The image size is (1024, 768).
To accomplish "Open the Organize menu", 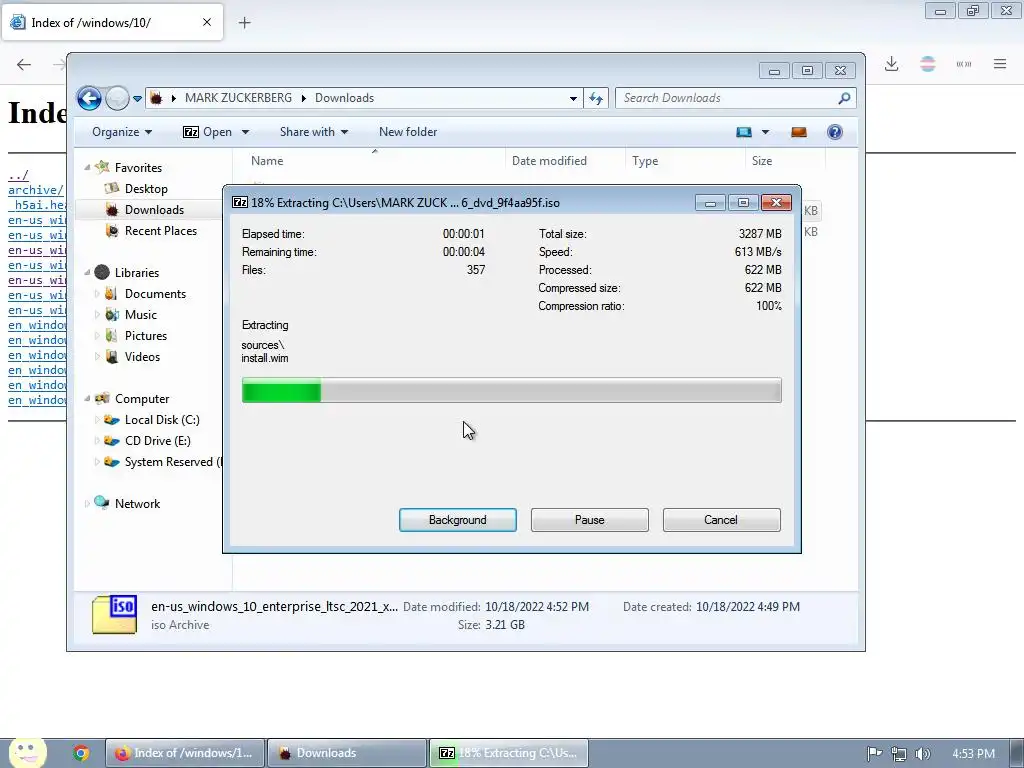I will [x=122, y=132].
